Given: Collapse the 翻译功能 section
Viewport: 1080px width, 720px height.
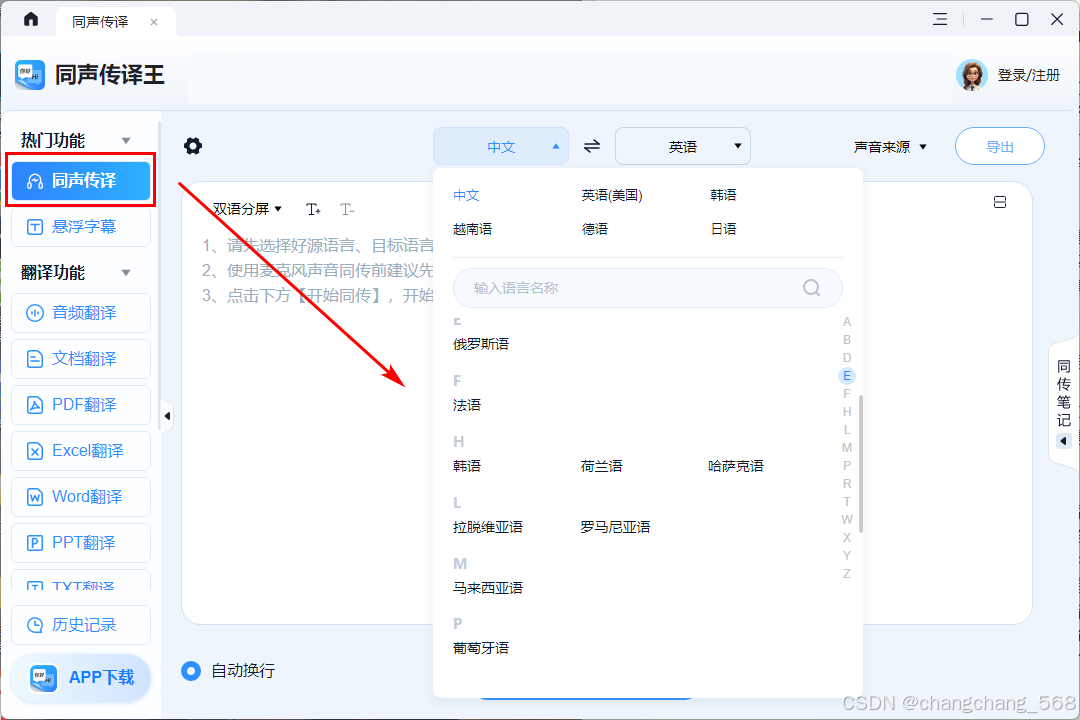Looking at the screenshot, I should click(x=126, y=273).
